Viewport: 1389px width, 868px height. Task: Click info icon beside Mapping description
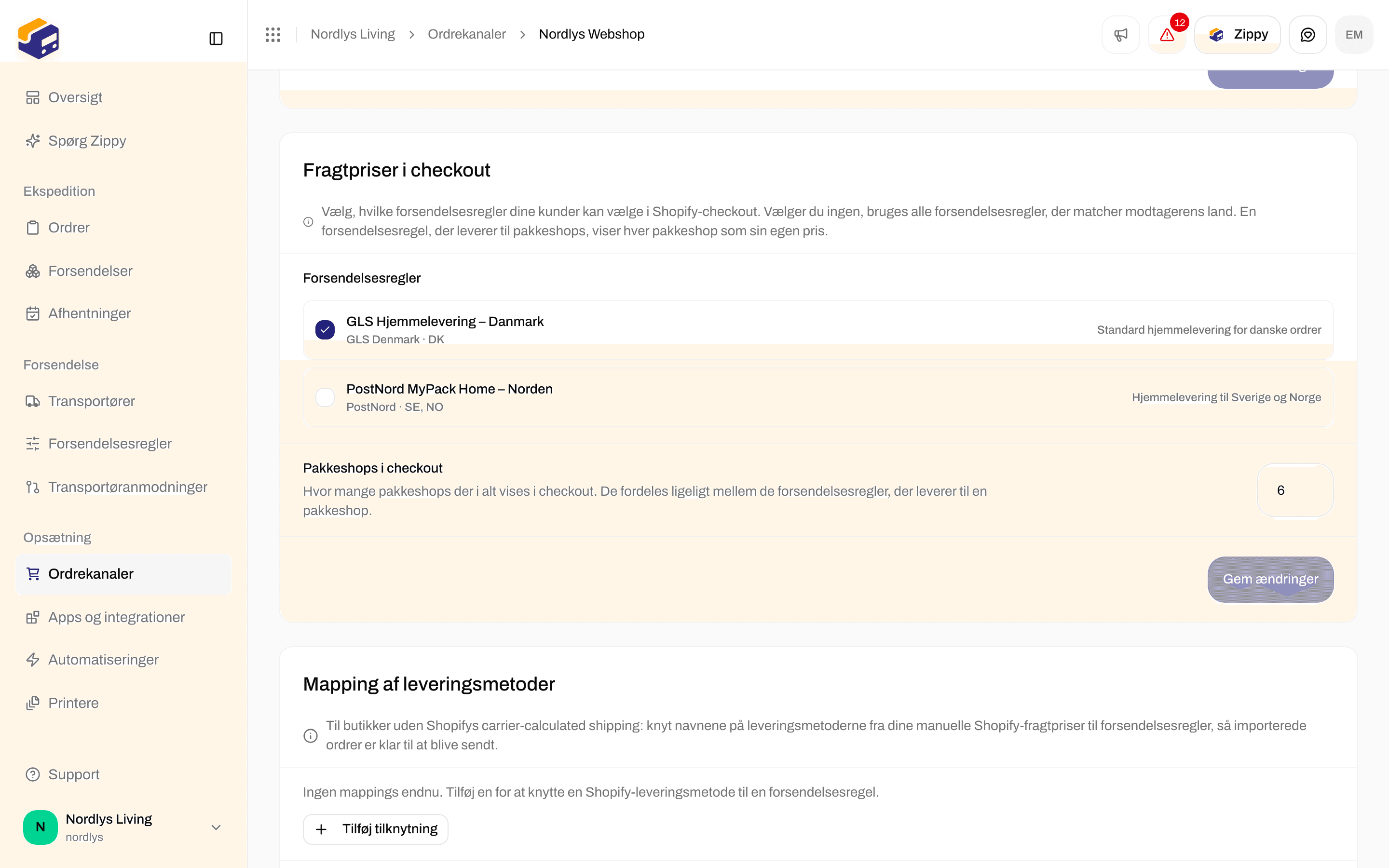pyautogui.click(x=311, y=735)
